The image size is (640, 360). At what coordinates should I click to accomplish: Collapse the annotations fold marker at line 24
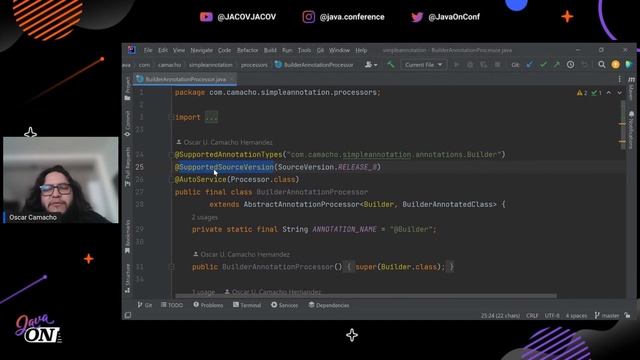[x=171, y=155]
